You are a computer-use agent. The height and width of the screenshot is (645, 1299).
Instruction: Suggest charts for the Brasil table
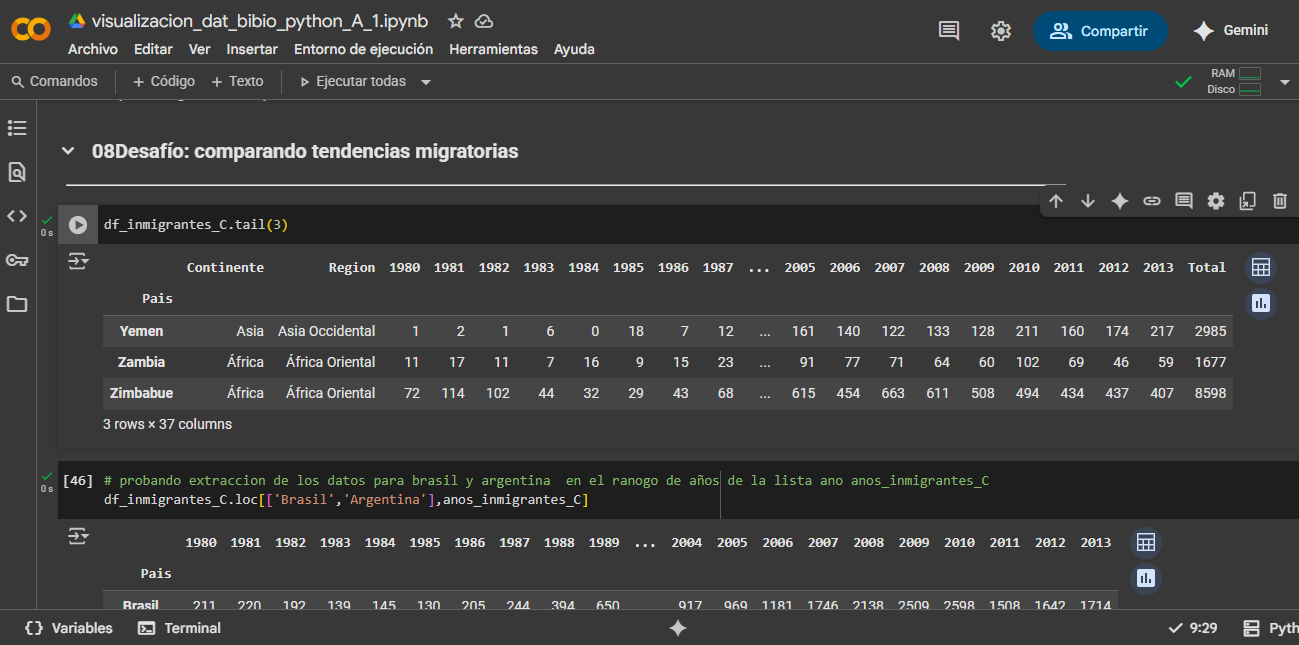1146,578
